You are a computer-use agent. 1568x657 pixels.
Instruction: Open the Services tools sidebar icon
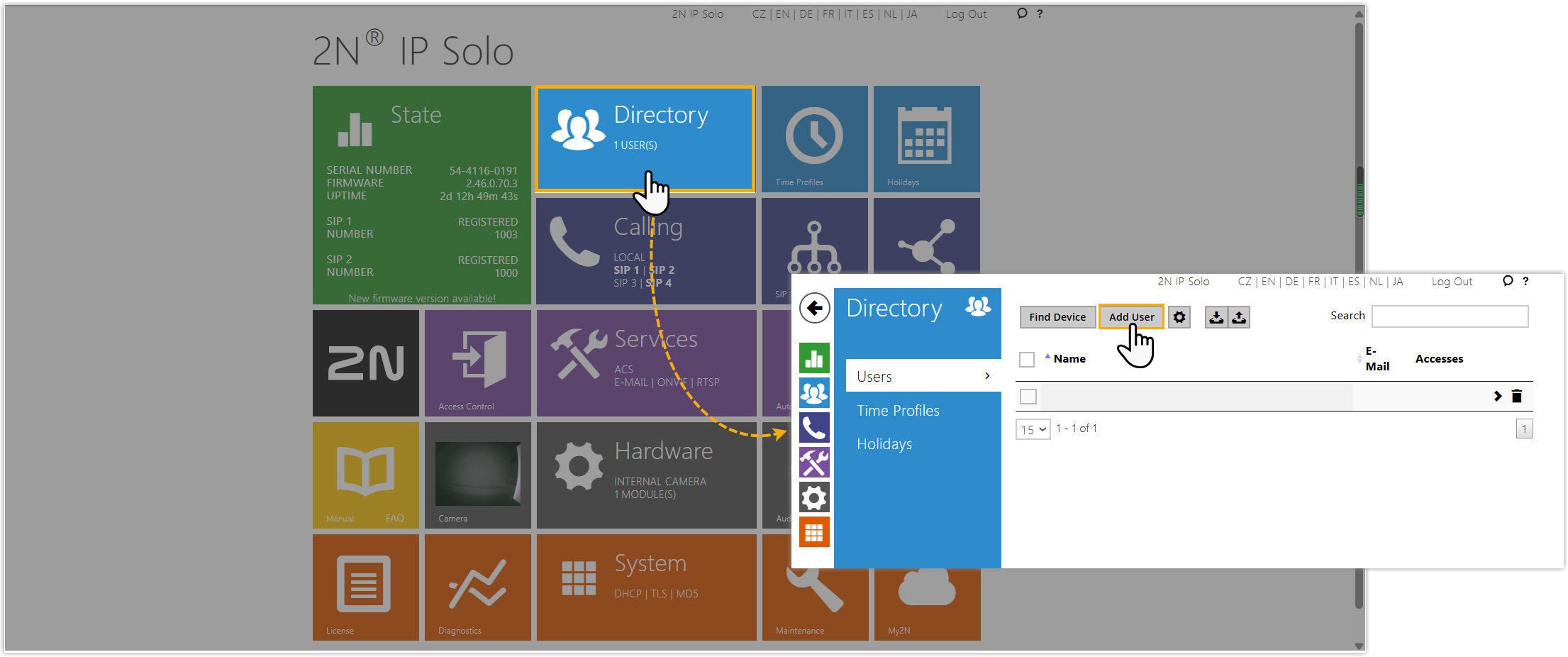pyautogui.click(x=814, y=463)
